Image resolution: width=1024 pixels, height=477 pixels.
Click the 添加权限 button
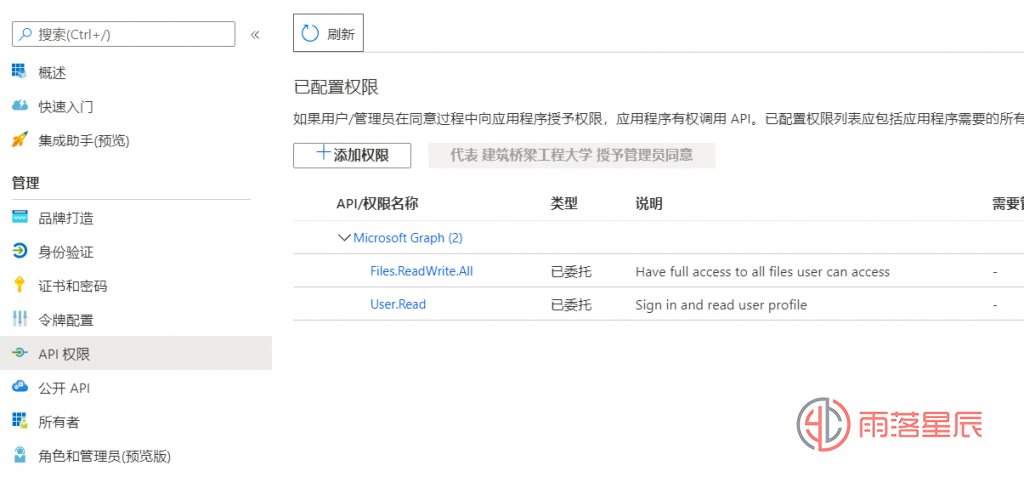(x=352, y=156)
